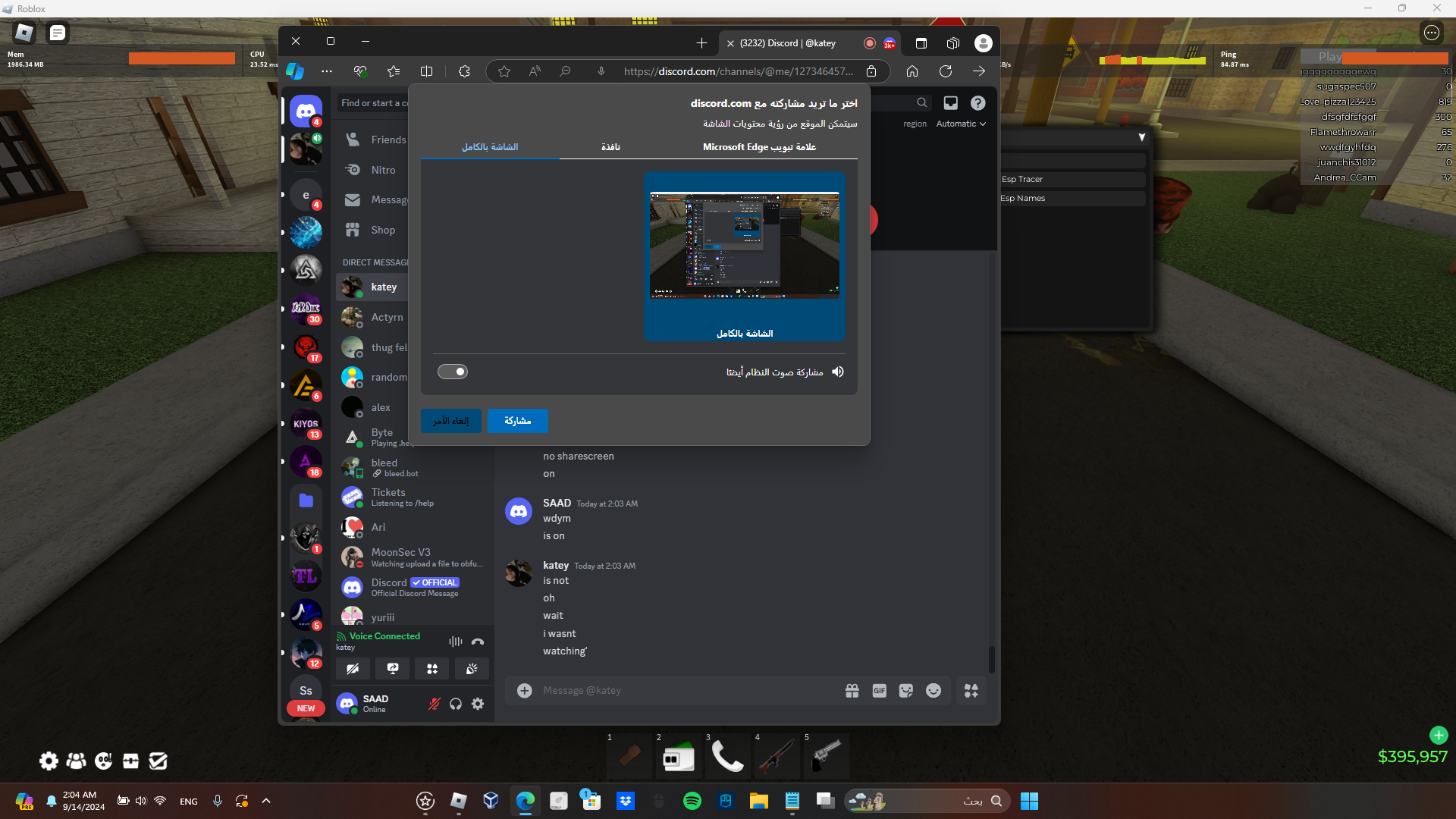Collapse the cheat menu panel arrow
Screen dimensions: 1456x819
[1141, 137]
